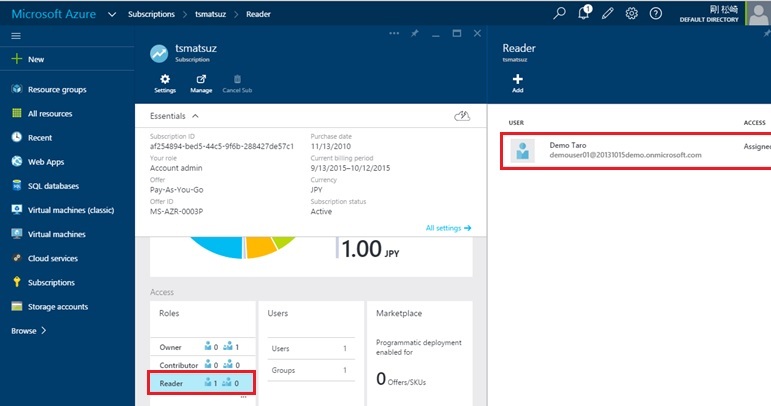Image resolution: width=771 pixels, height=406 pixels.
Task: Select the Owner role row
Action: (202, 347)
